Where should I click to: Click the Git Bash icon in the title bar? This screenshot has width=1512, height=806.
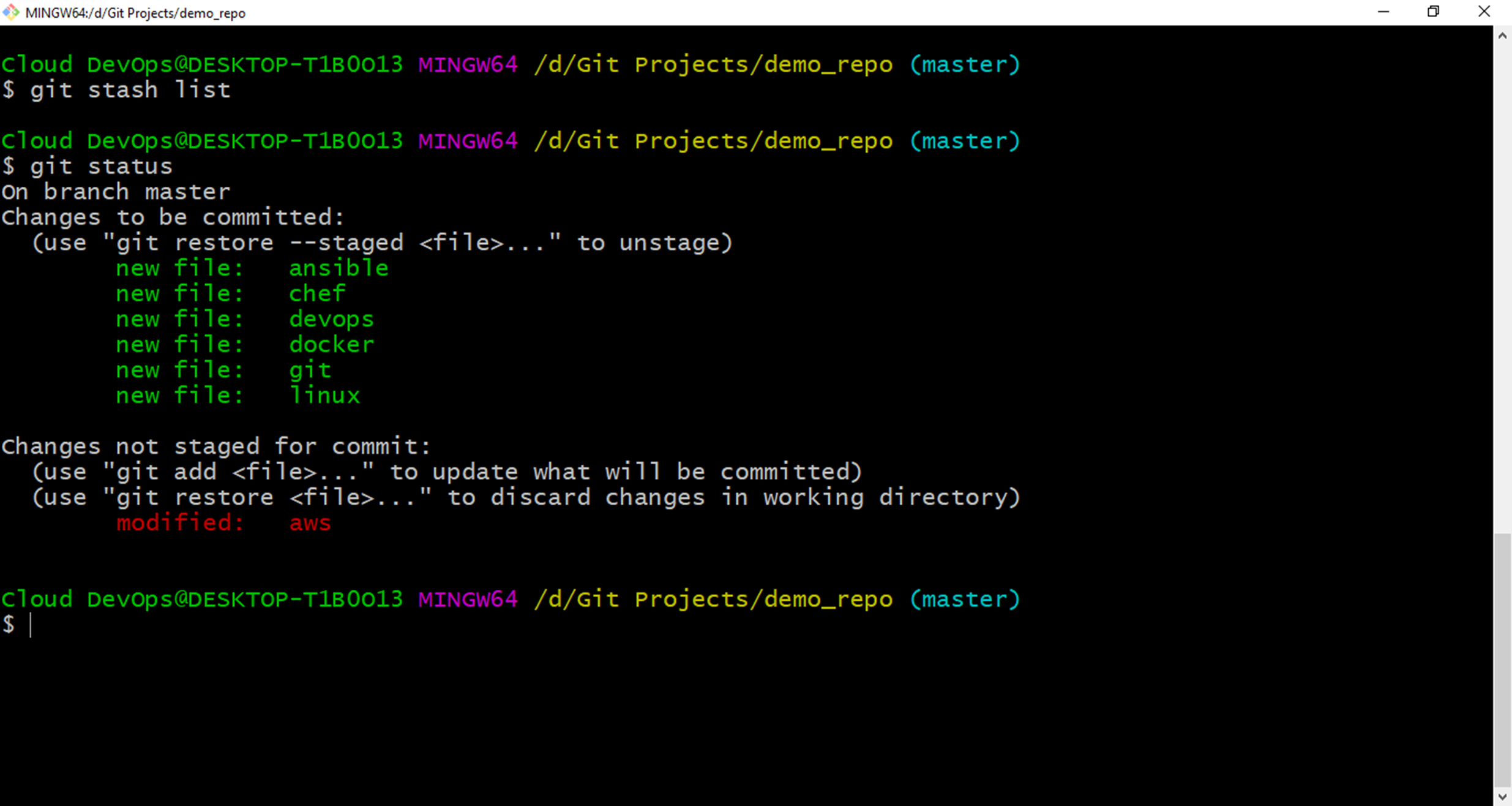coord(10,11)
